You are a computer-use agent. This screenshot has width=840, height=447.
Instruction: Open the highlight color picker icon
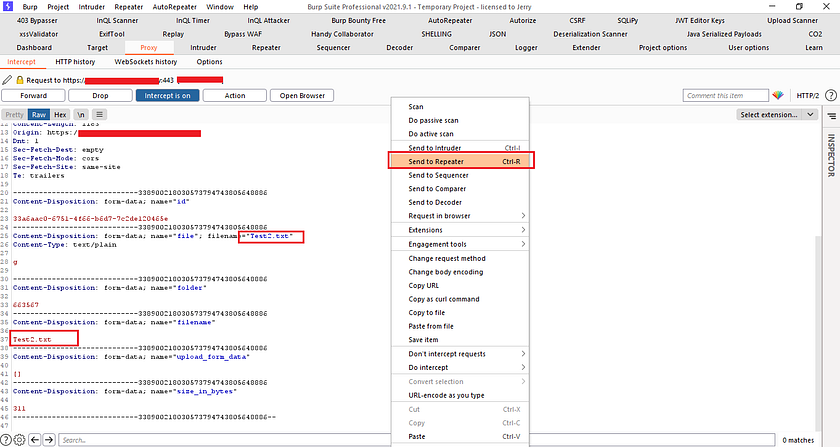(x=778, y=95)
